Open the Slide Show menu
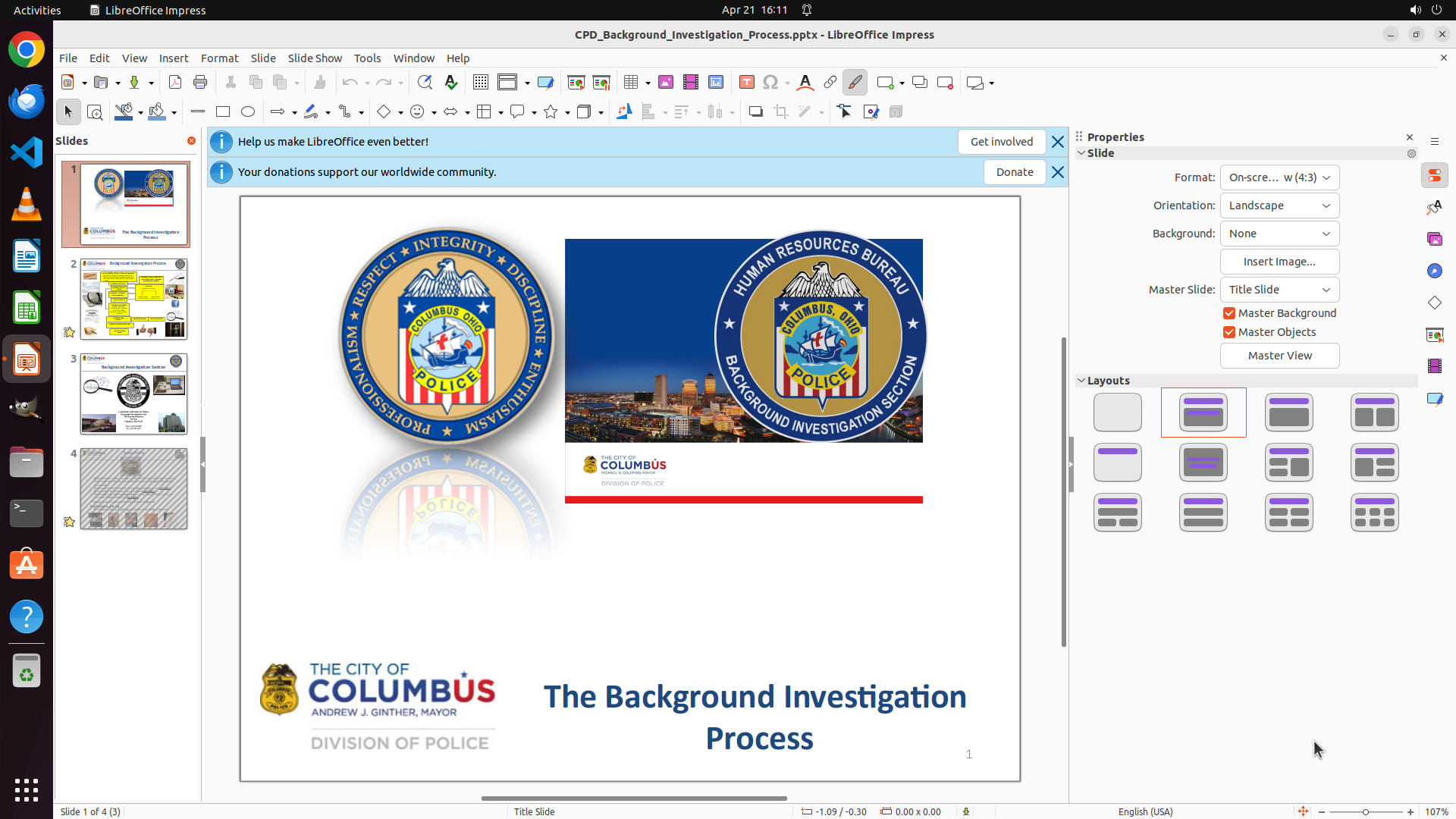The width and height of the screenshot is (1456, 819). [315, 58]
